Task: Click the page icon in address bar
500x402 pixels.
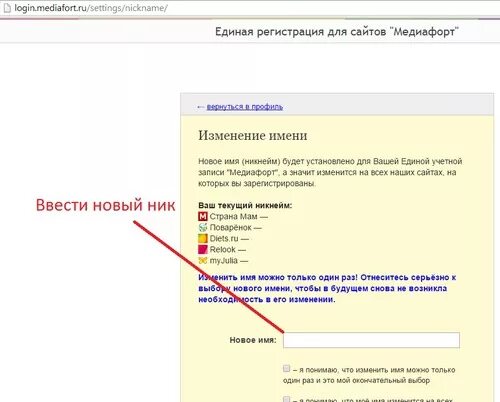Action: (x=6, y=8)
